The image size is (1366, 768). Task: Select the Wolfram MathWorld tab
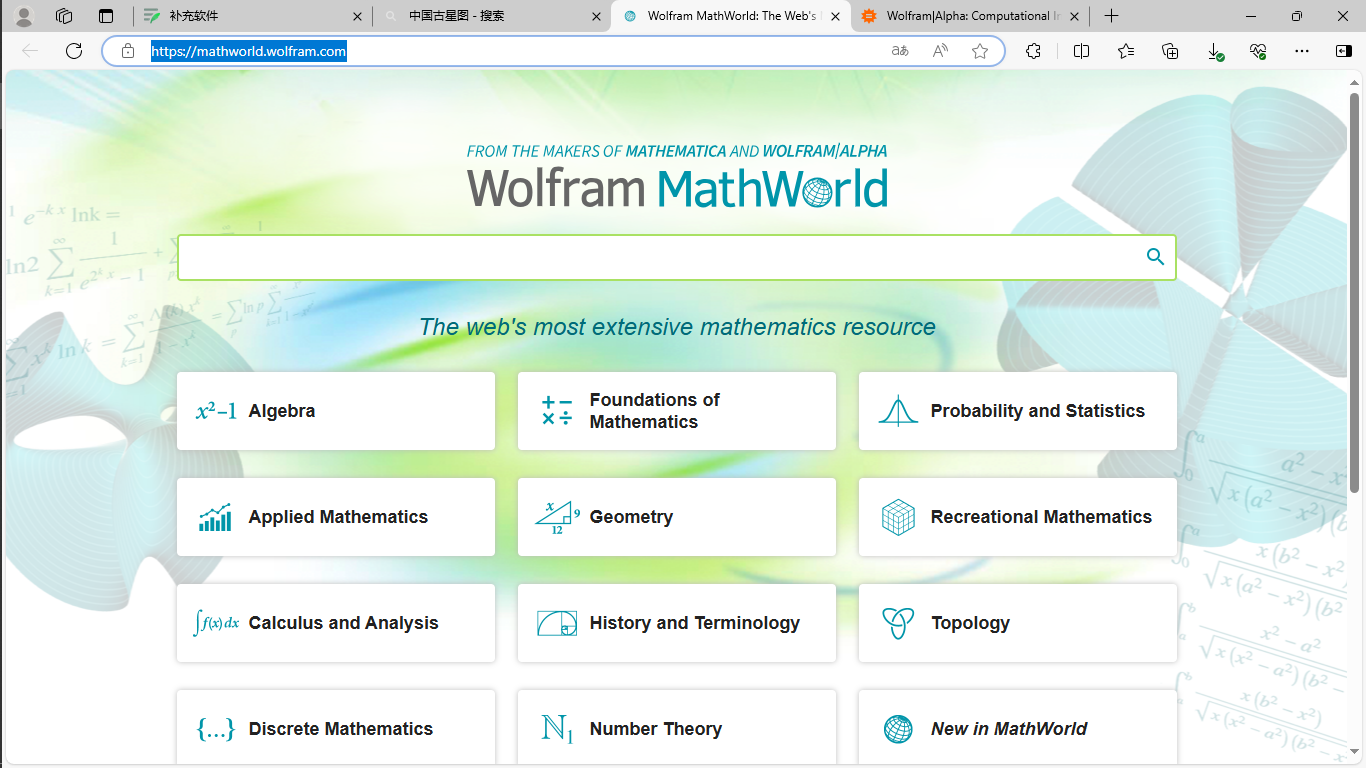pyautogui.click(x=730, y=16)
